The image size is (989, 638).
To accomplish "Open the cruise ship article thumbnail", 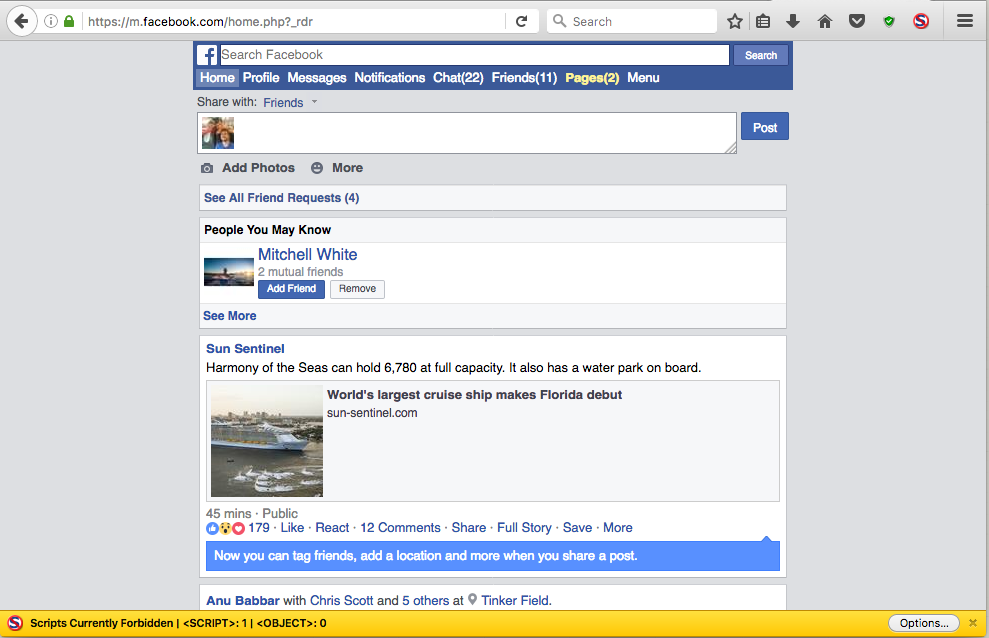I will [x=266, y=441].
